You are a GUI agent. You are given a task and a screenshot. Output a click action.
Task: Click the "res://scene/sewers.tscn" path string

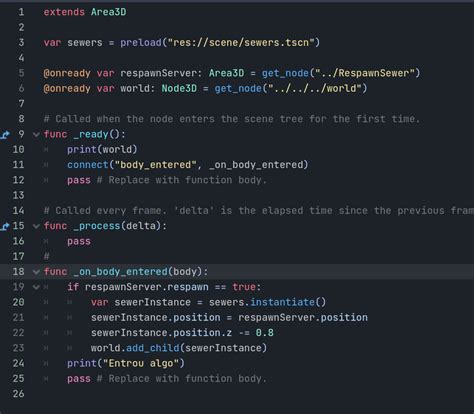(x=241, y=43)
